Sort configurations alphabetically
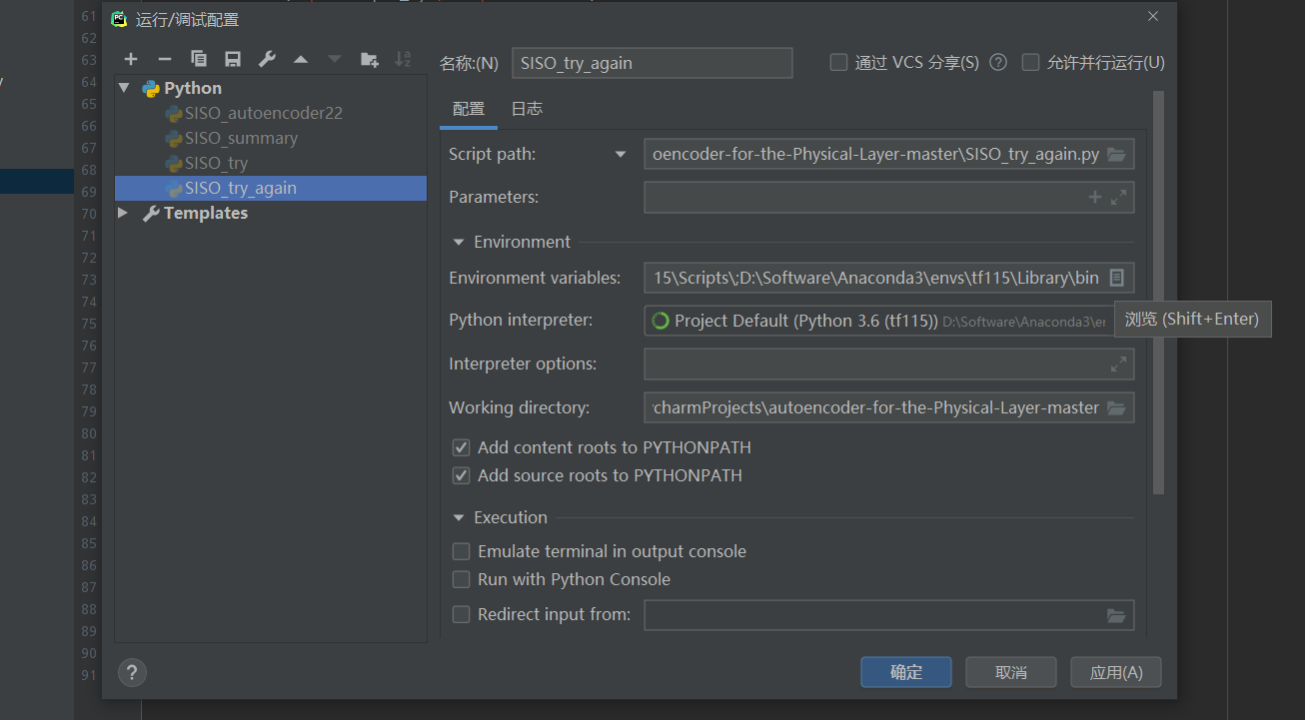This screenshot has height=722, width=1305. click(402, 58)
